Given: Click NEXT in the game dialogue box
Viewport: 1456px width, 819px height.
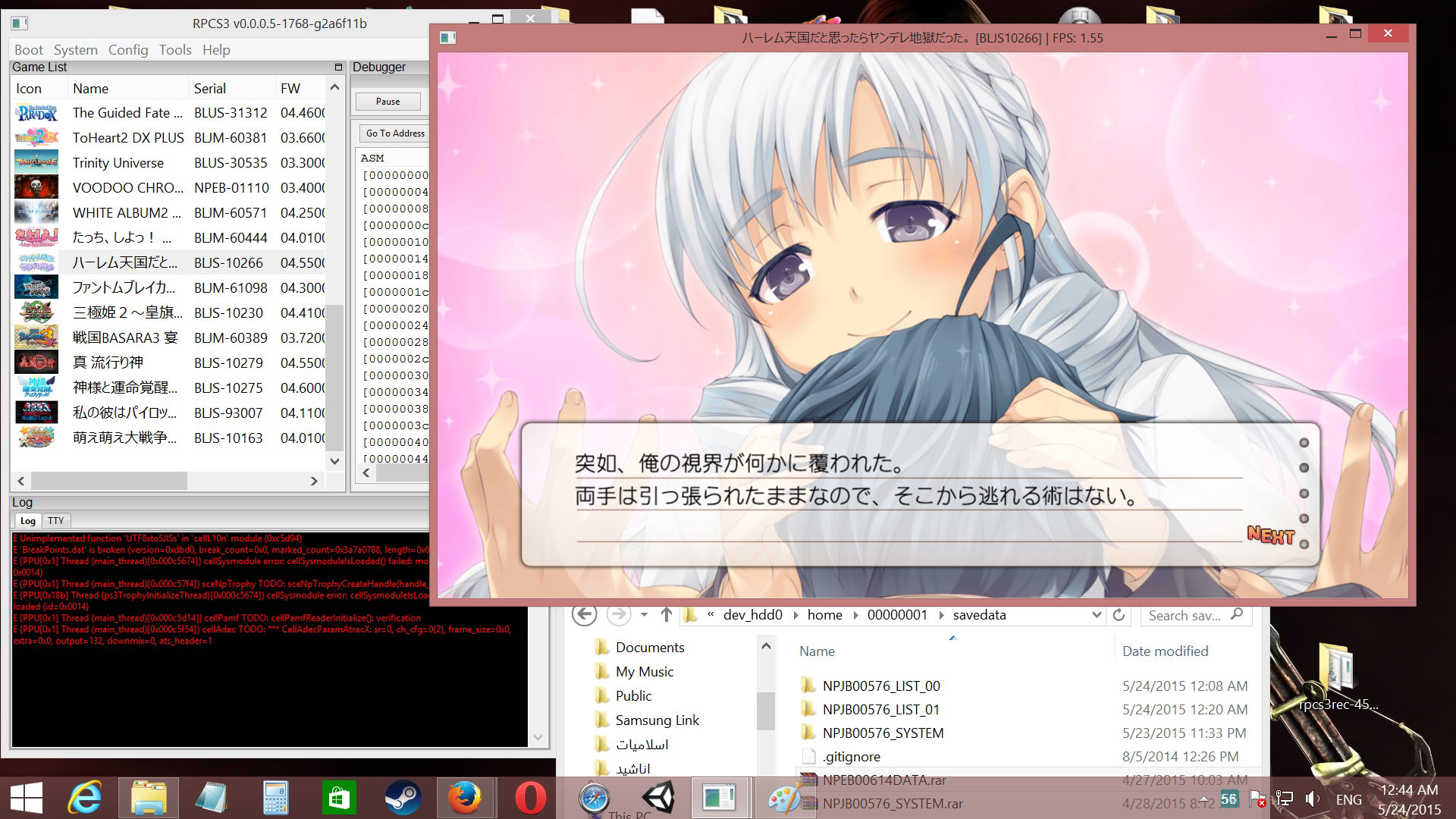Looking at the screenshot, I should pyautogui.click(x=1270, y=535).
